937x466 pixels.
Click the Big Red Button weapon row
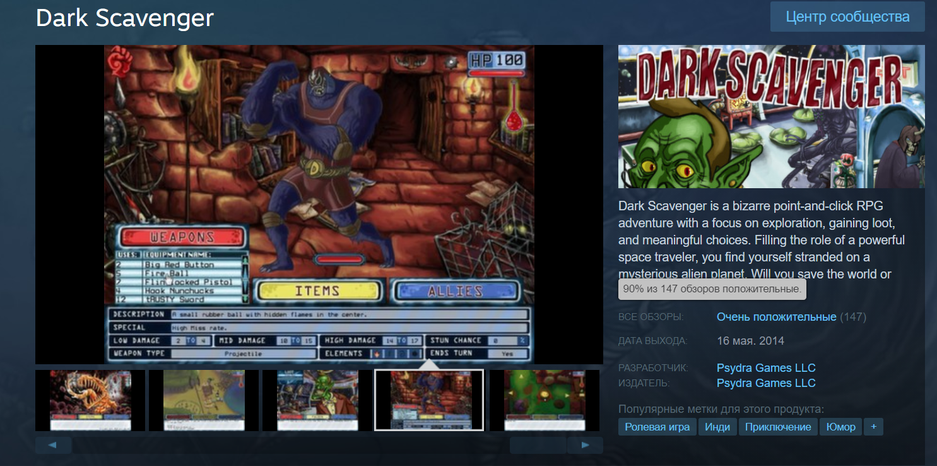pyautogui.click(x=178, y=264)
